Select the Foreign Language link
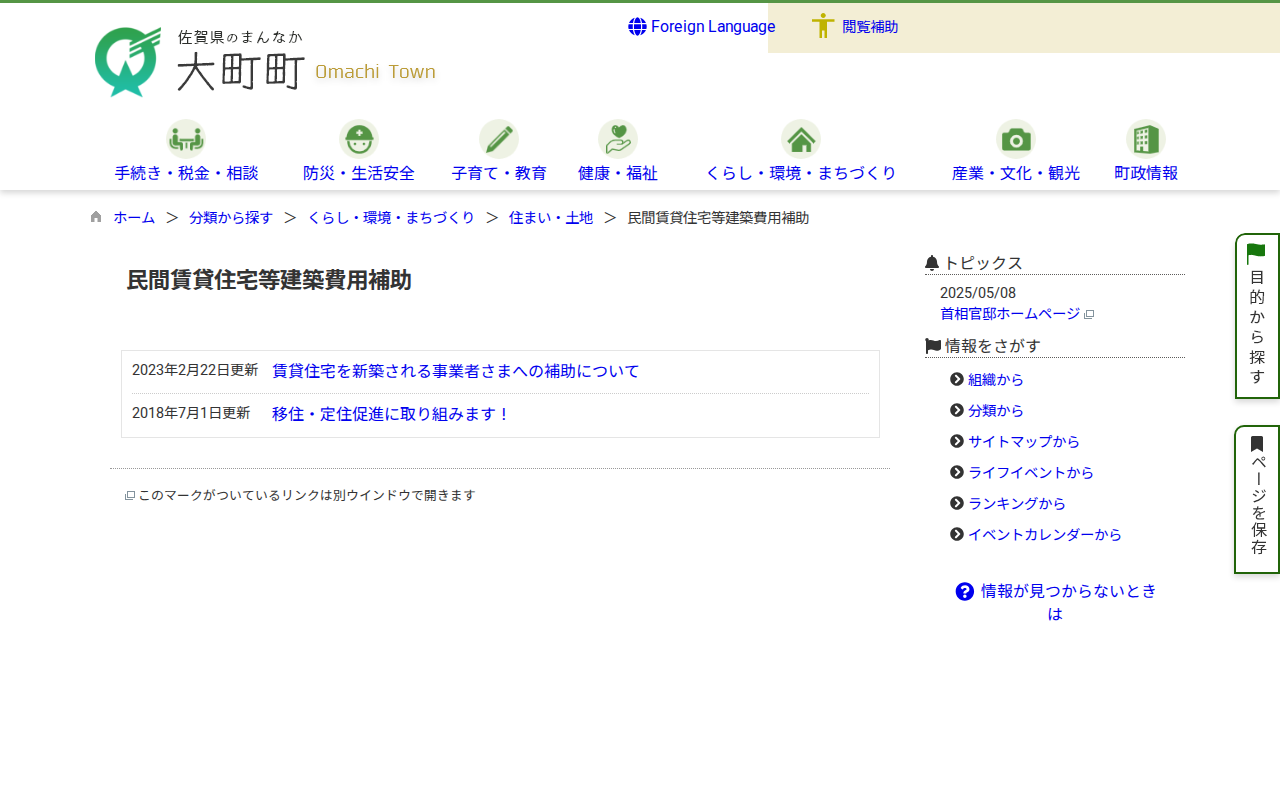1280x800 pixels. click(x=713, y=27)
